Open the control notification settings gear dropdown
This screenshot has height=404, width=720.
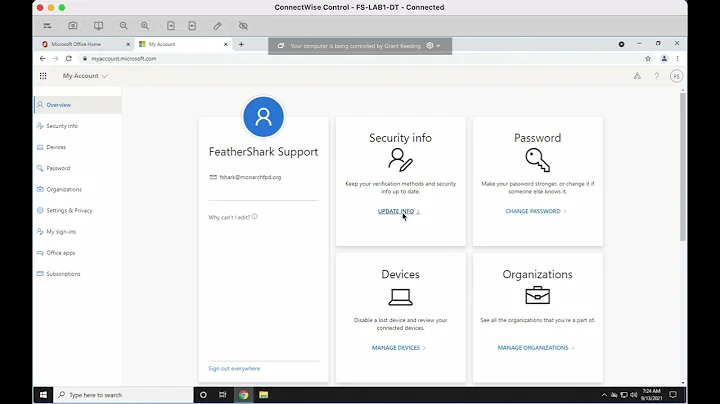(433, 45)
